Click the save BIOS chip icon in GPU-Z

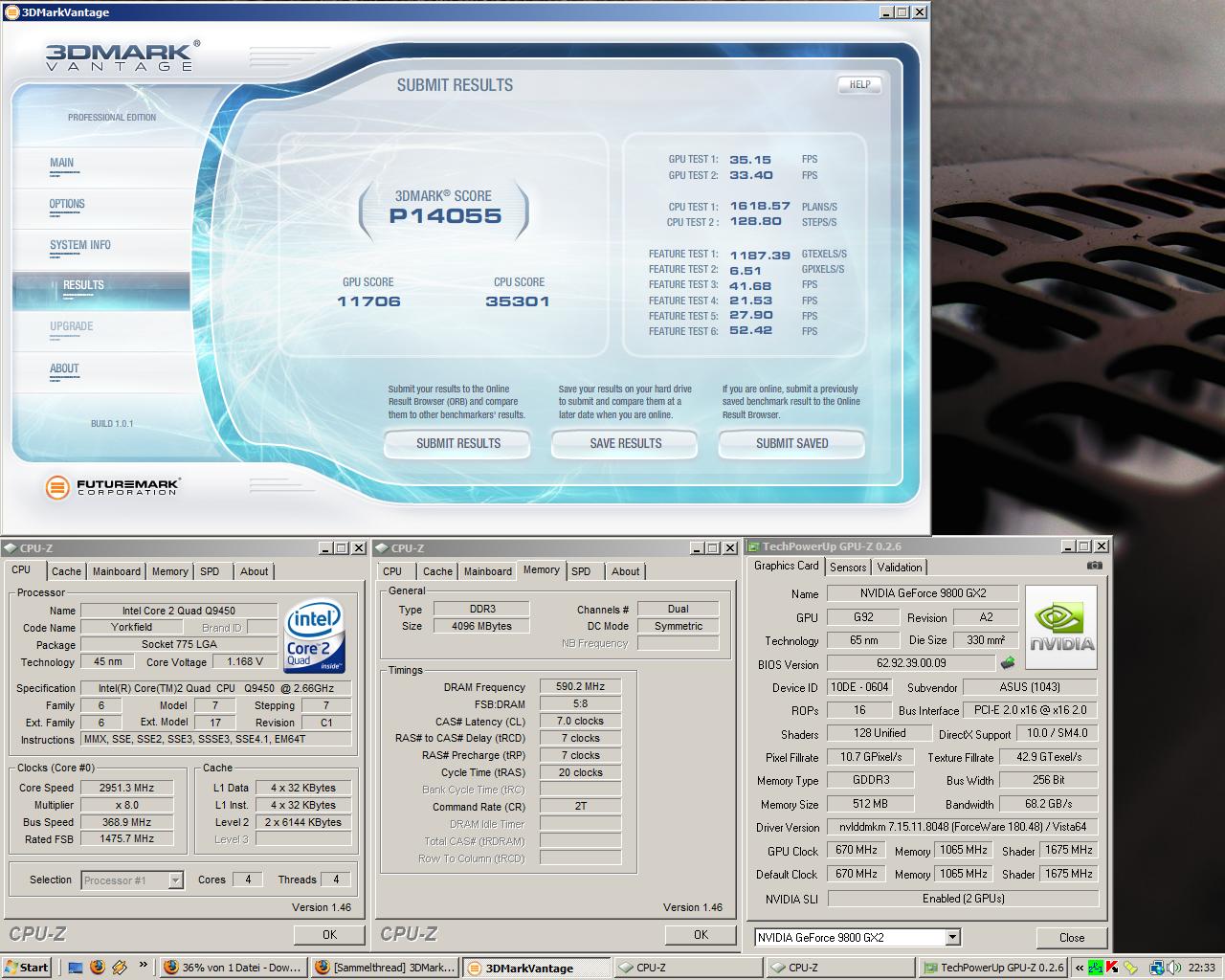(x=1008, y=662)
